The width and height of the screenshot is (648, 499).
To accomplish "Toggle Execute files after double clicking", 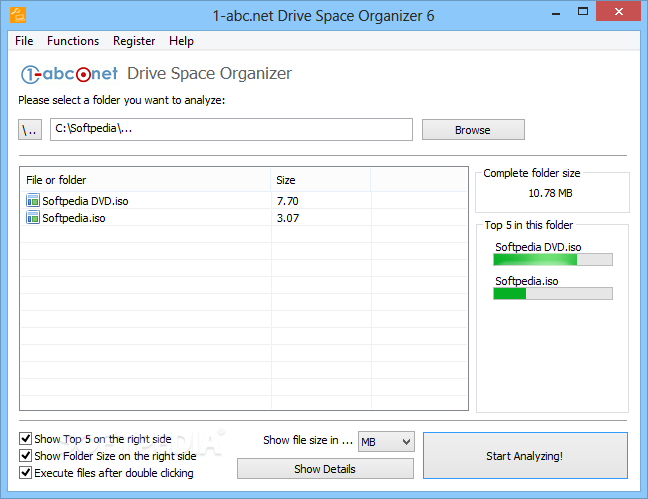I will [26, 472].
